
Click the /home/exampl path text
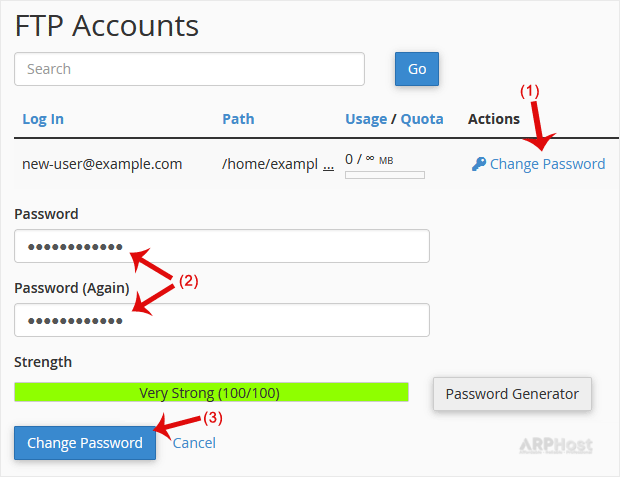click(269, 164)
